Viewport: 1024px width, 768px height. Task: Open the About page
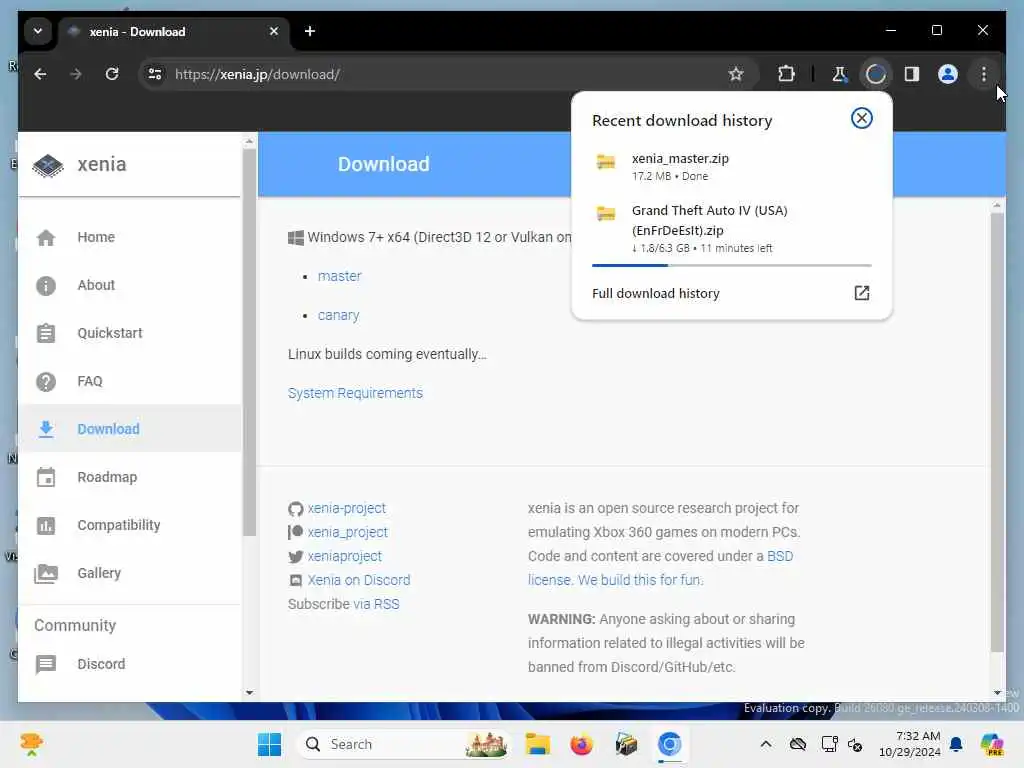pos(129,285)
